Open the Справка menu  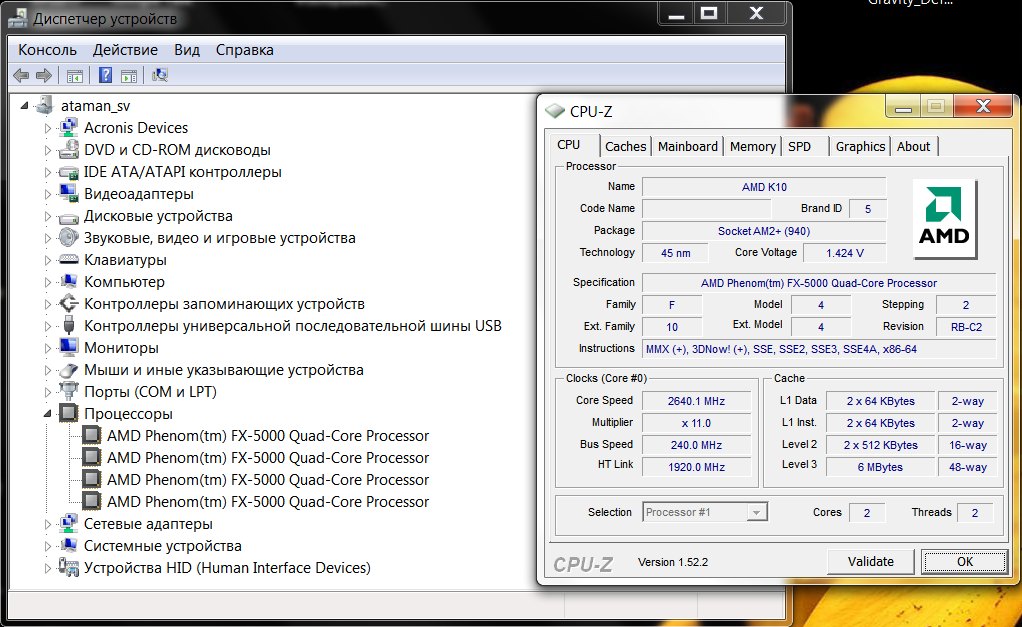244,50
